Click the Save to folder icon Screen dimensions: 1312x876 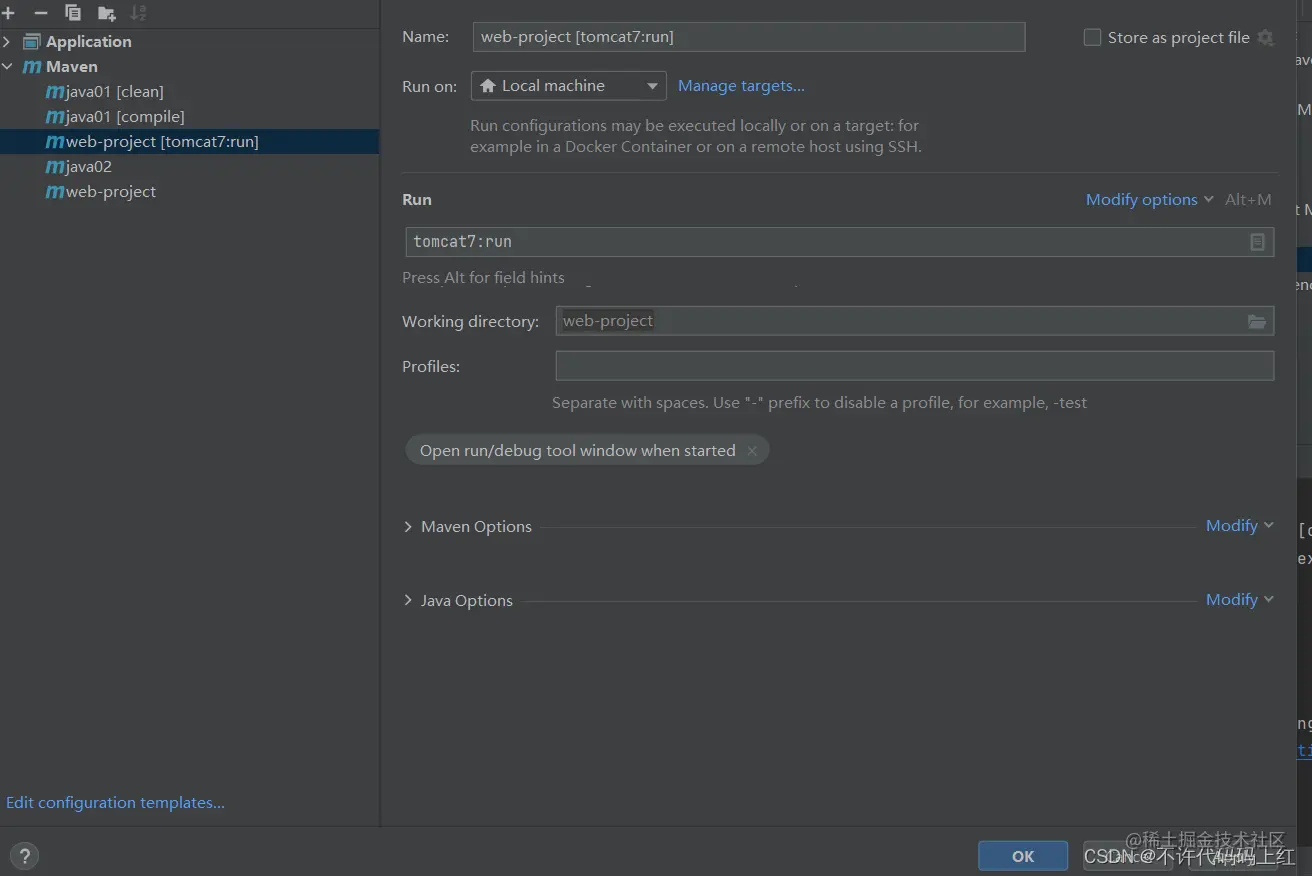[106, 13]
